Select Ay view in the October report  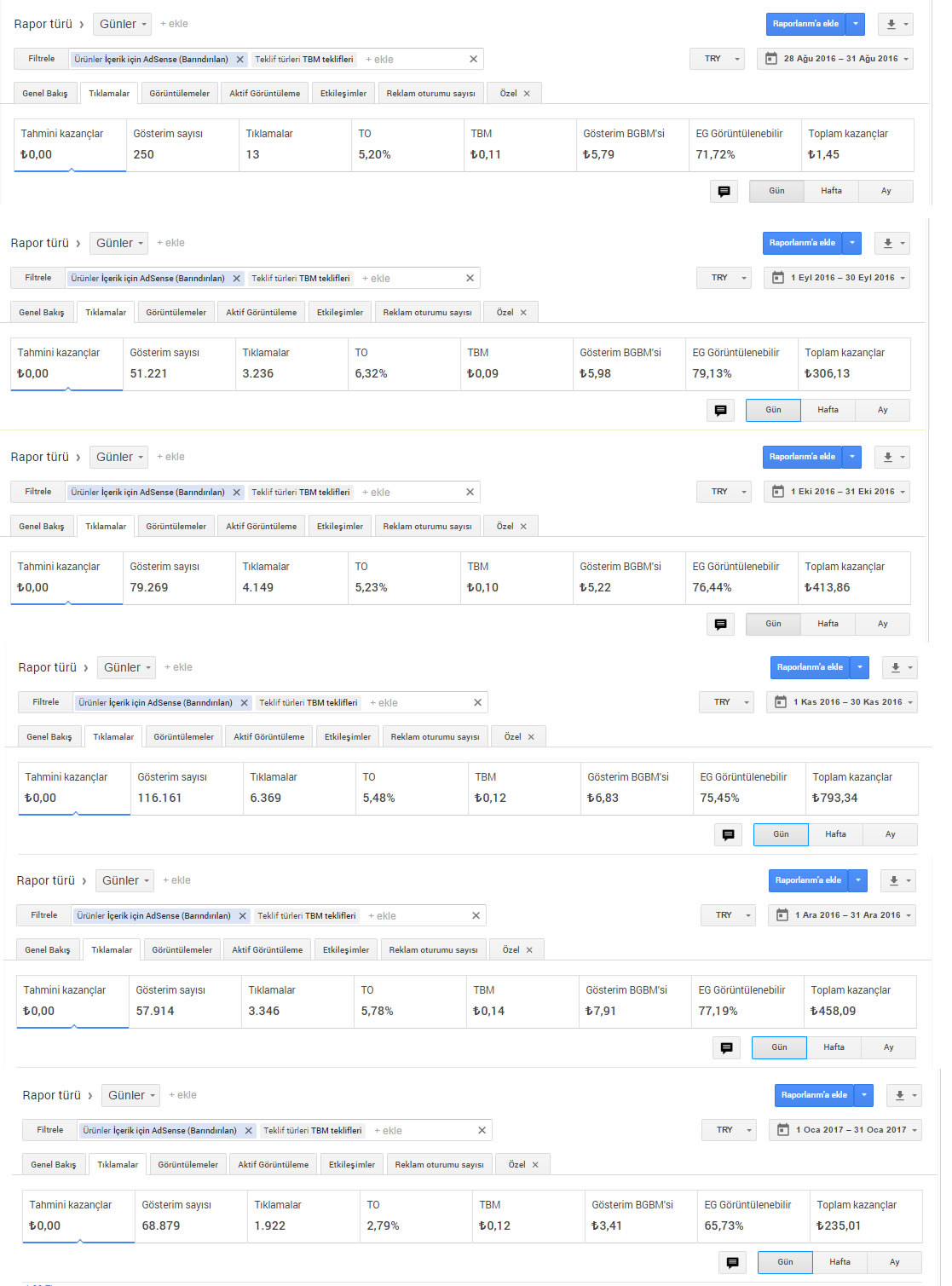883,624
